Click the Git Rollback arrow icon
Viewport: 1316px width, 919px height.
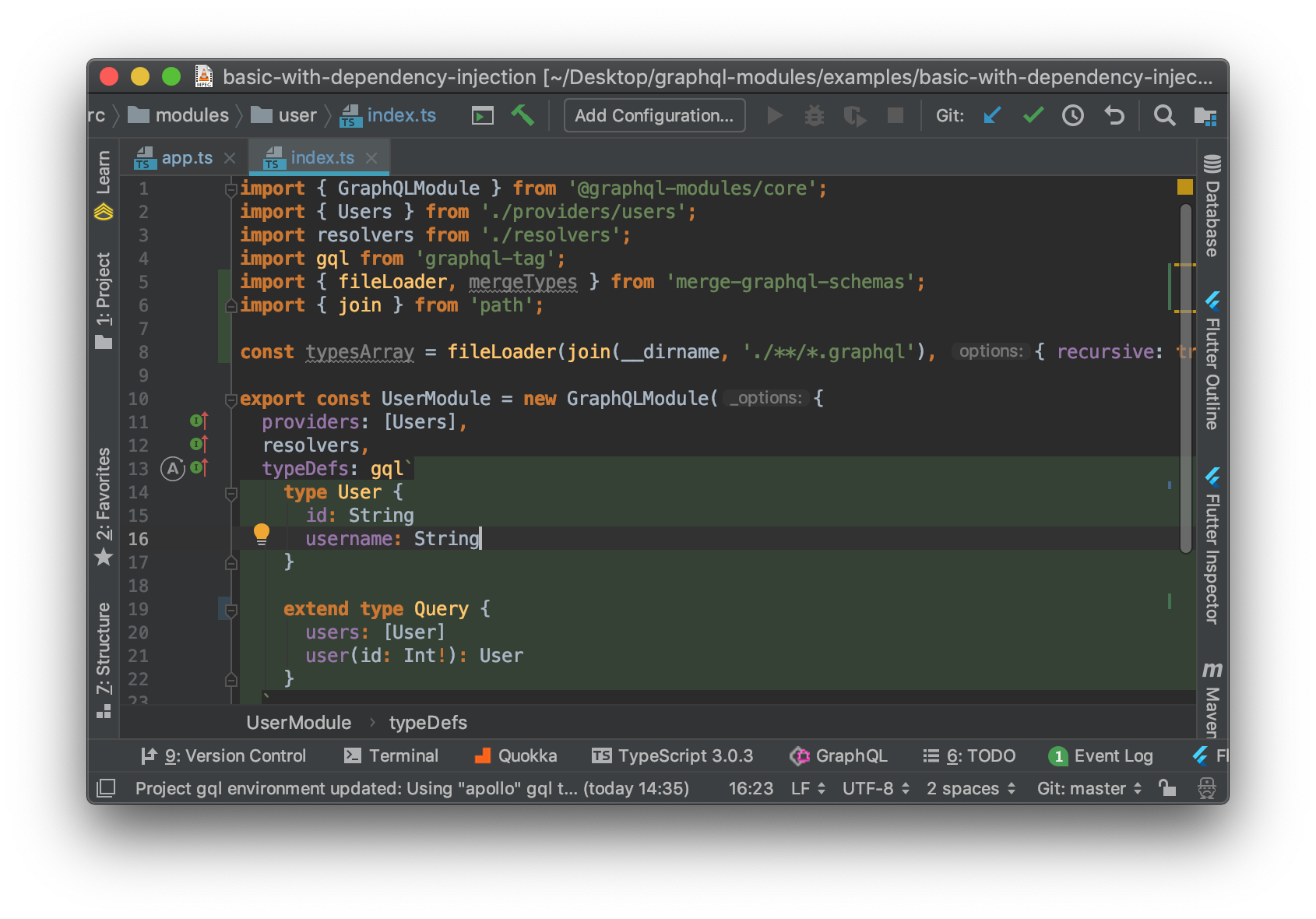pos(1114,116)
